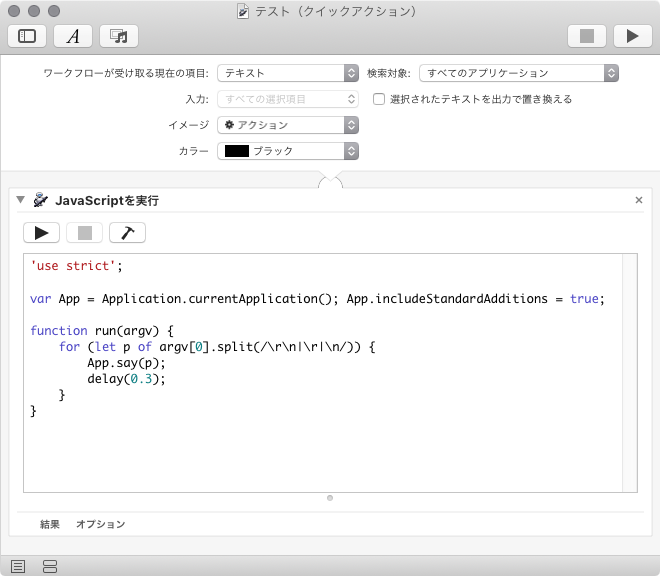660x576 pixels.
Task: Remove the JavaScript action with X
Action: pos(639,201)
